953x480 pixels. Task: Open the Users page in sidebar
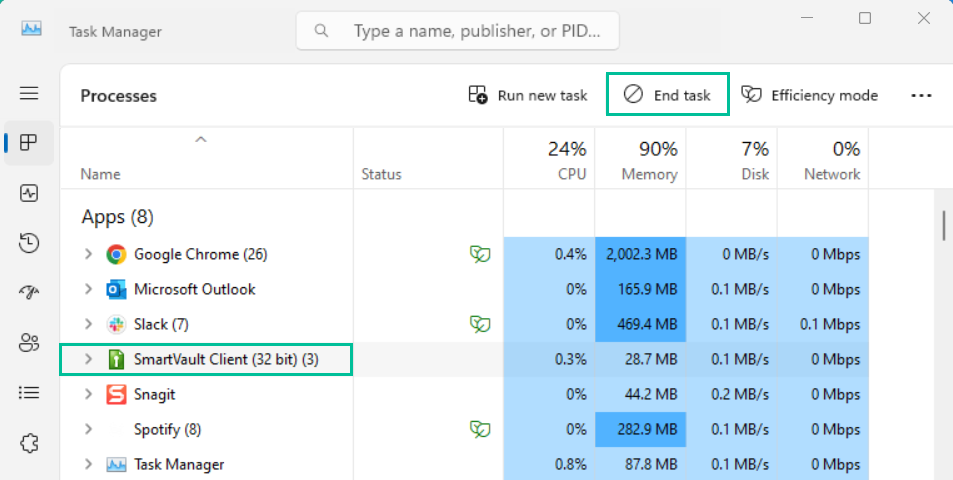point(29,343)
